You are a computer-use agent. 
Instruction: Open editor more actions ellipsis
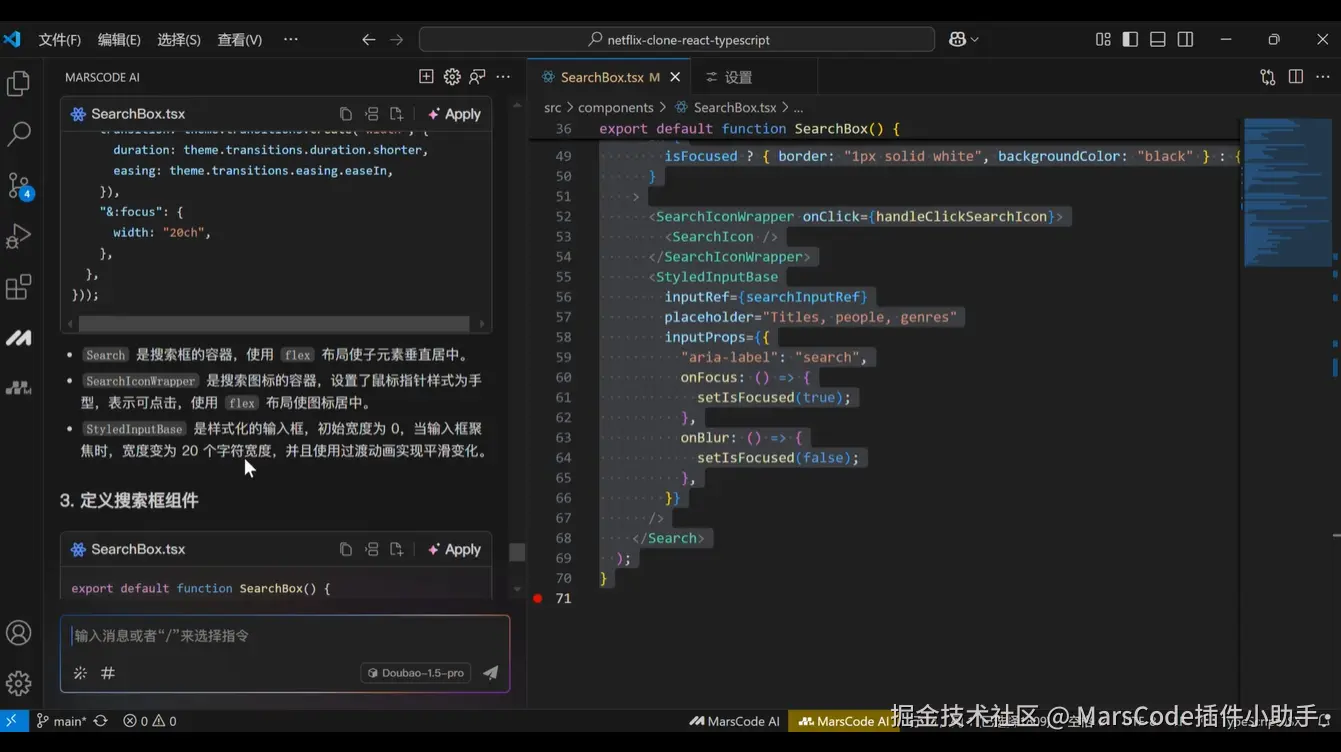click(x=1322, y=77)
